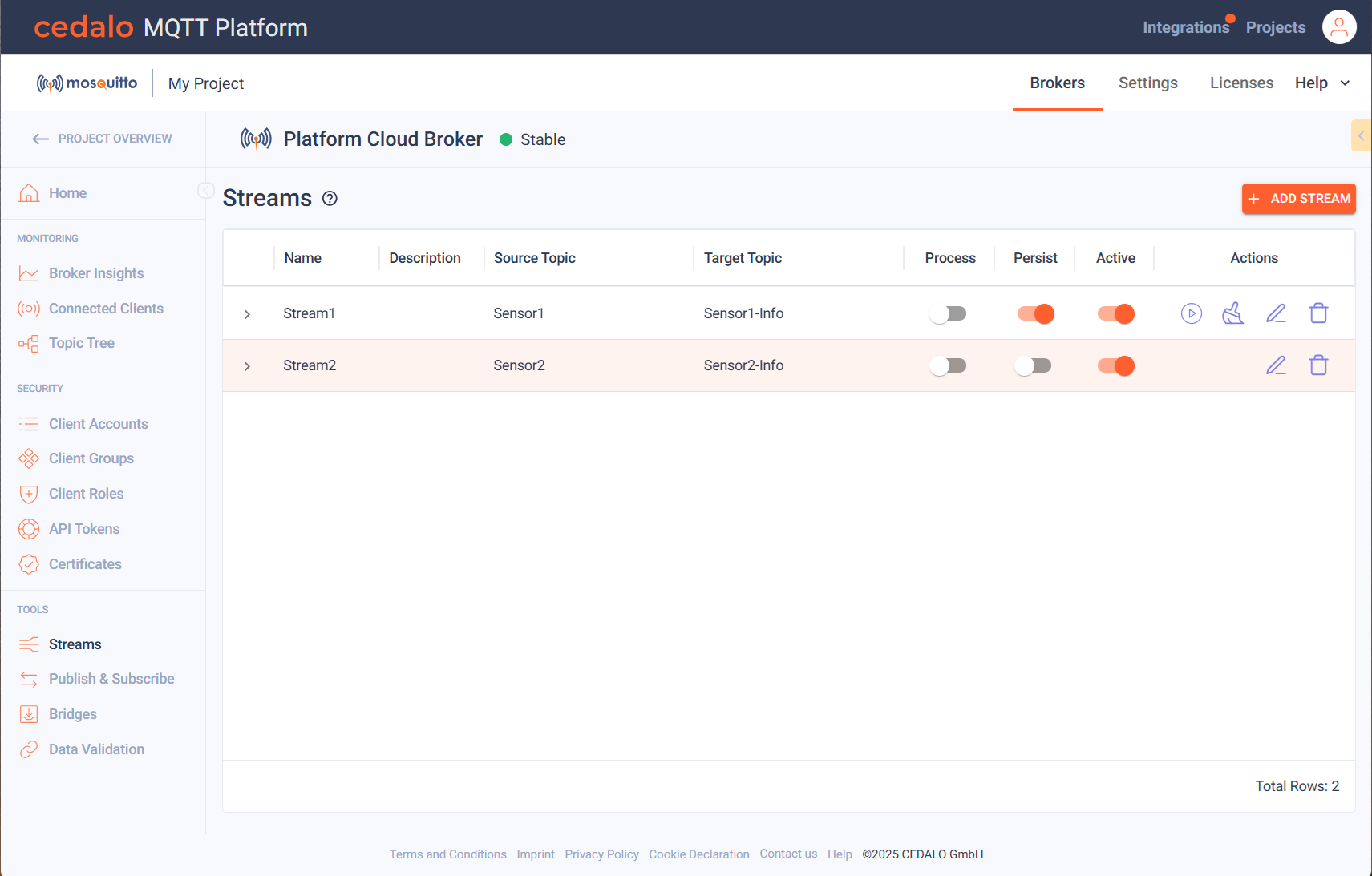Open Contact us footer link
Screen dimensions: 1372x876
[788, 854]
